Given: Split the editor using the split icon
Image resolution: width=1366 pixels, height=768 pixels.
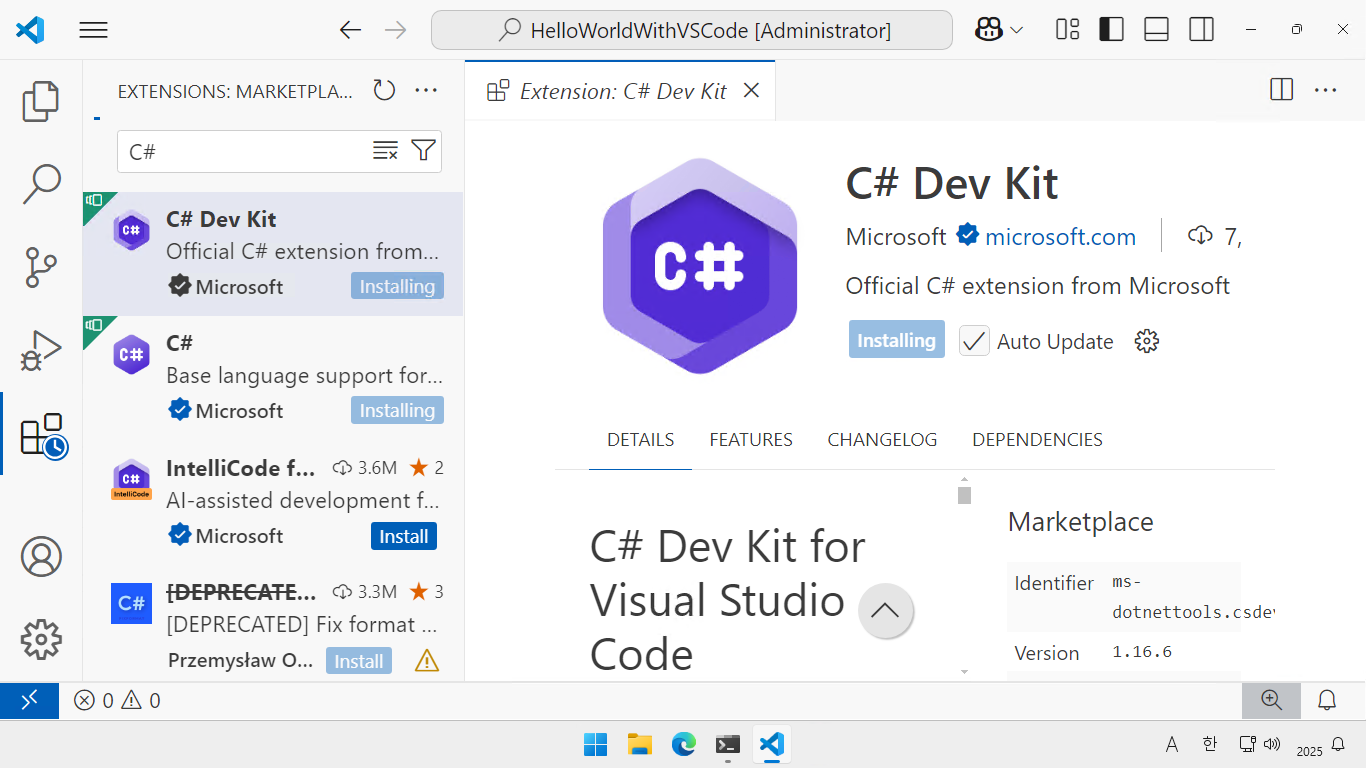Looking at the screenshot, I should 1281,89.
